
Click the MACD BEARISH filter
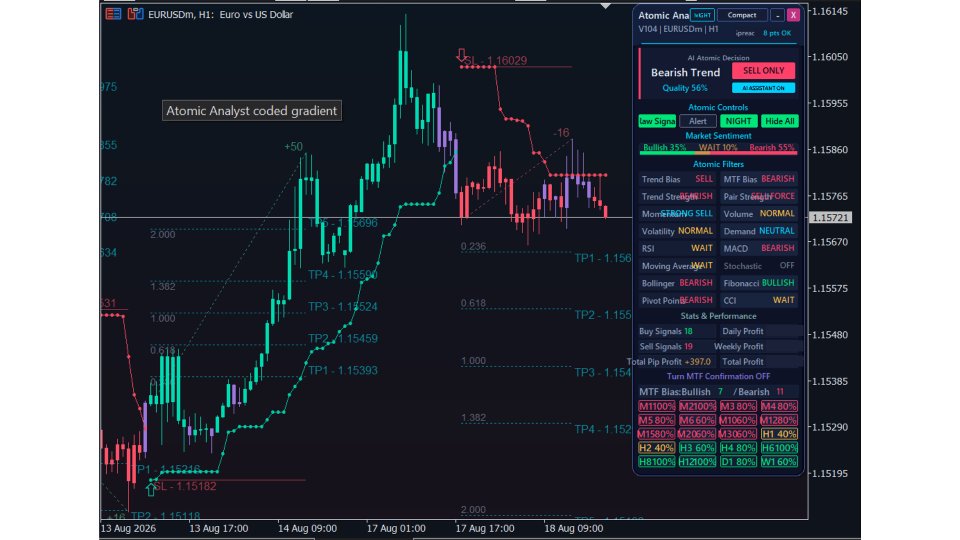click(x=759, y=248)
